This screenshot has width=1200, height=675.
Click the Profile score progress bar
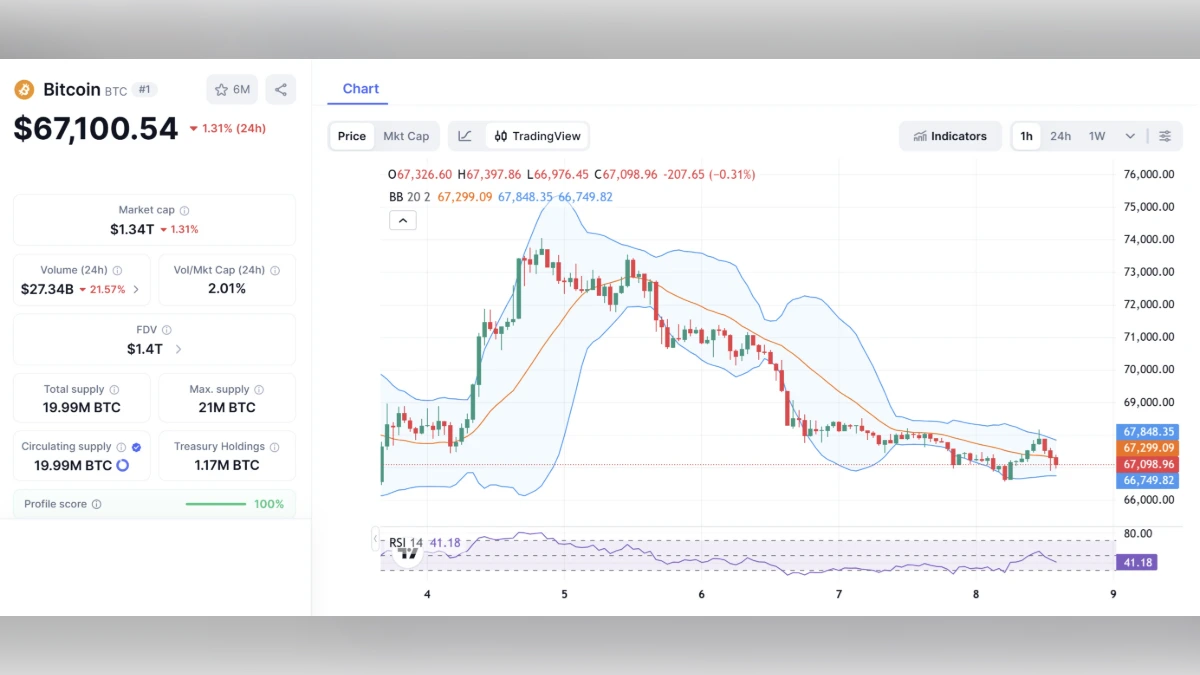point(215,504)
